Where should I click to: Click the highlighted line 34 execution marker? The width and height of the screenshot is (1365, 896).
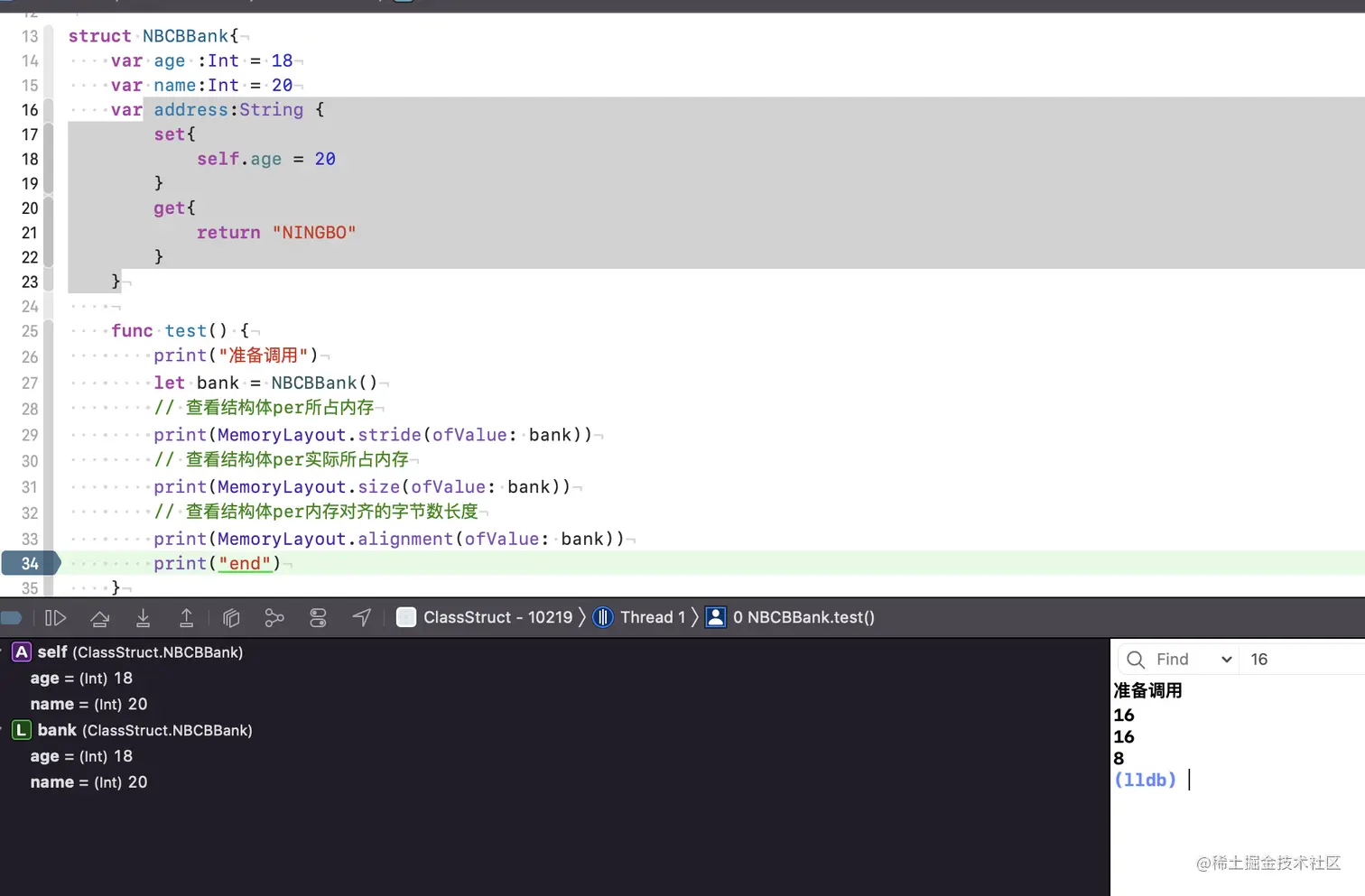pyautogui.click(x=30, y=563)
